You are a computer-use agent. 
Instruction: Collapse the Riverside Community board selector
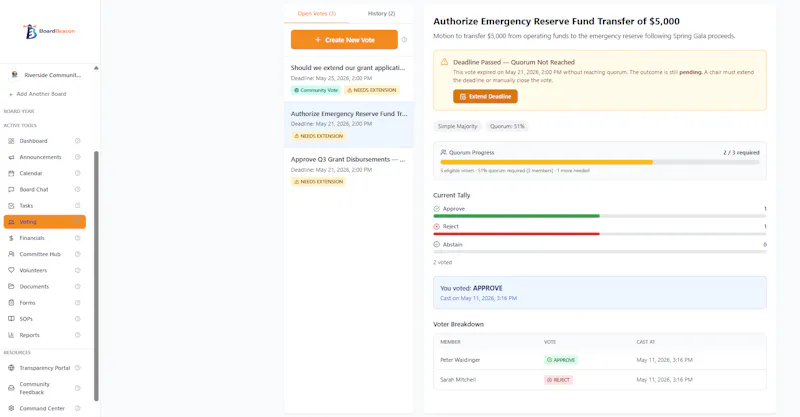tap(96, 68)
